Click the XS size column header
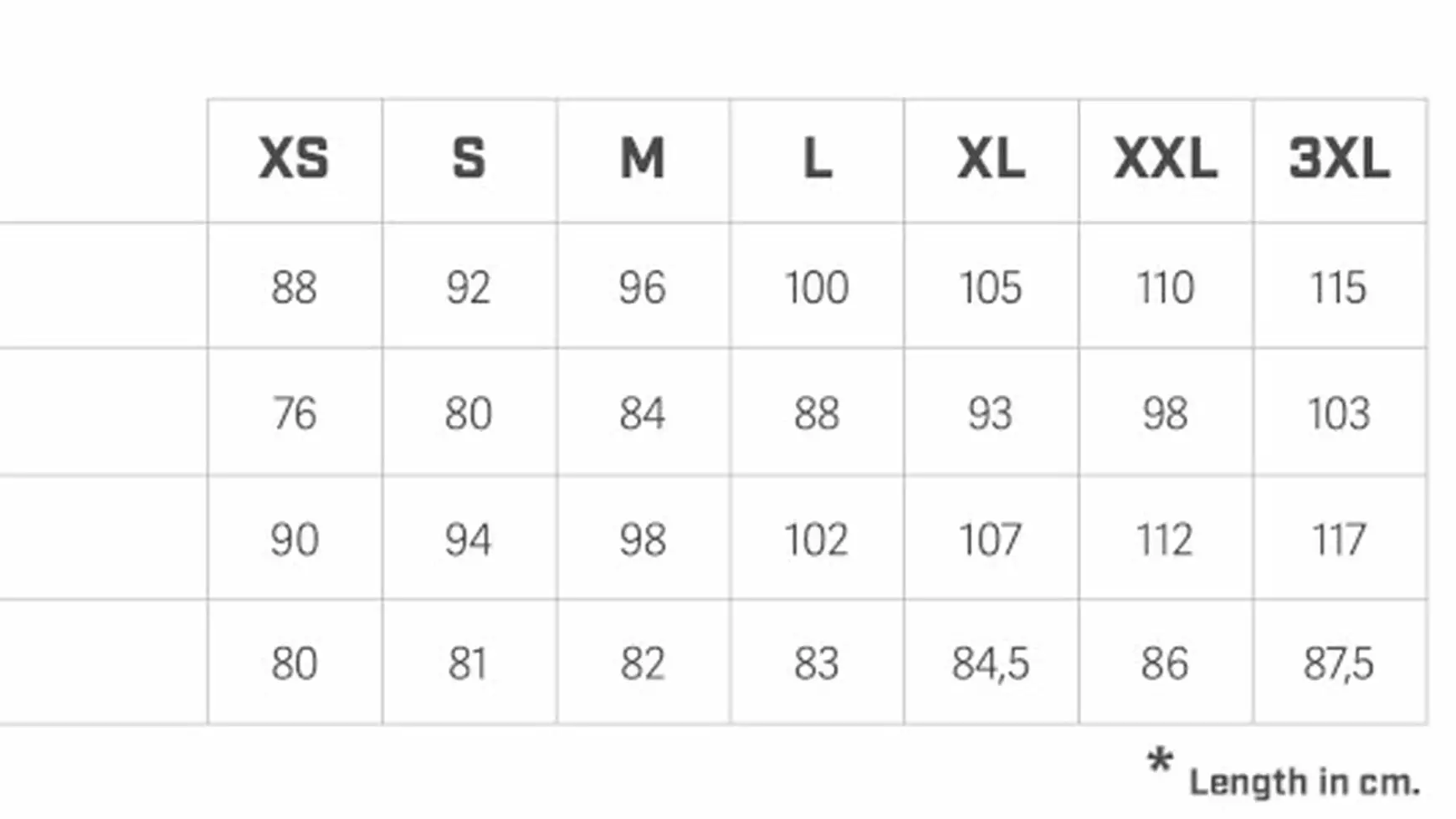Viewport: 1456px width, 819px height. point(294,159)
